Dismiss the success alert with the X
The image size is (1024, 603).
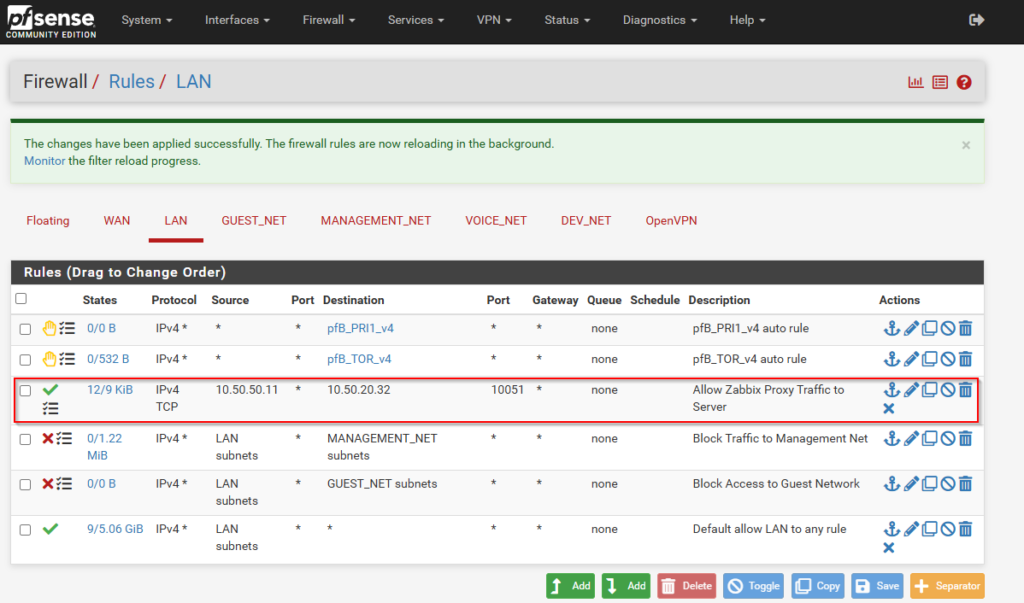click(966, 145)
